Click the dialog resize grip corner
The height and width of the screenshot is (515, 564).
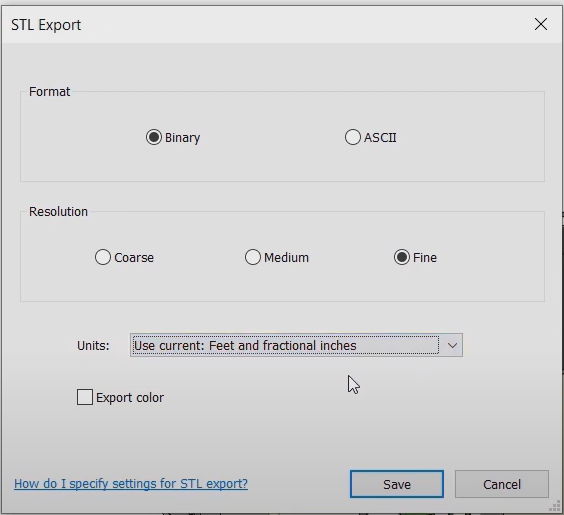(555, 506)
